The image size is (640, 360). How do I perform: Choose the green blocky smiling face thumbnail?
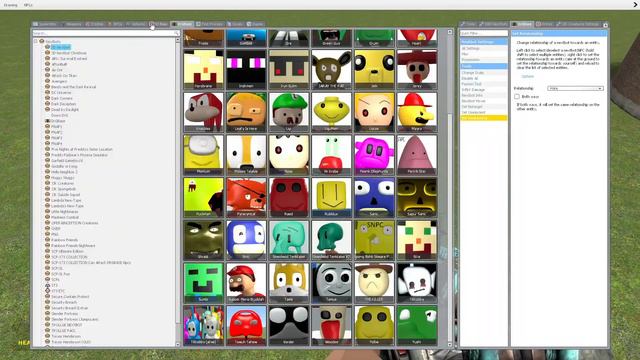(x=203, y=282)
